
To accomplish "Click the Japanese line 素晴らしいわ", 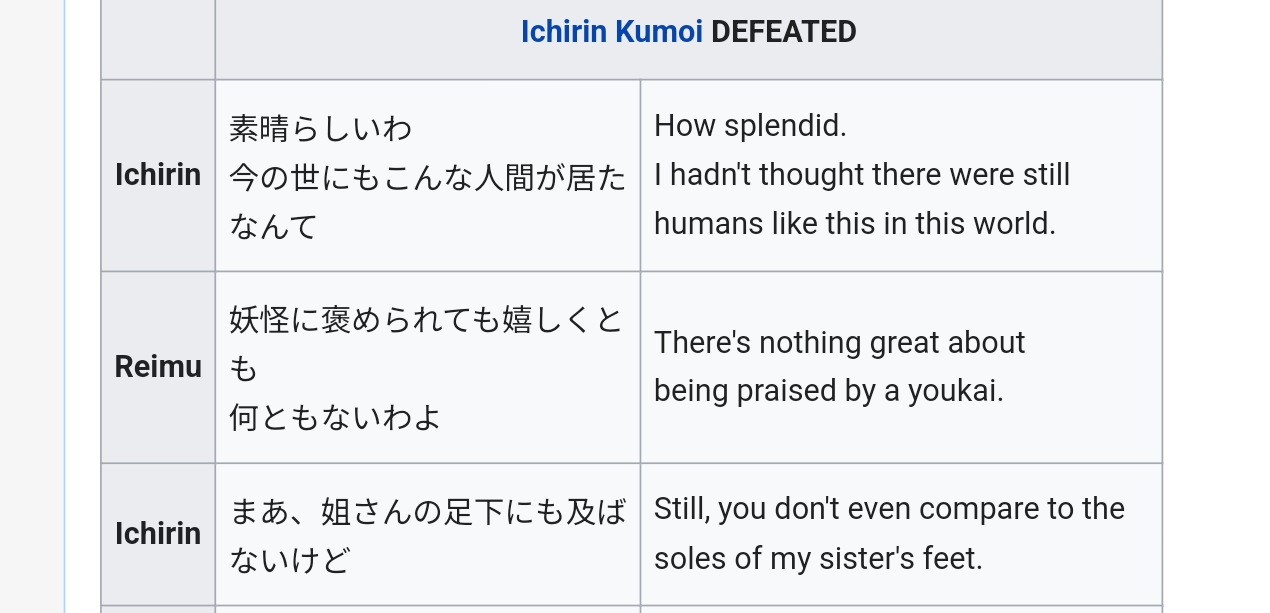I will pyautogui.click(x=320, y=128).
